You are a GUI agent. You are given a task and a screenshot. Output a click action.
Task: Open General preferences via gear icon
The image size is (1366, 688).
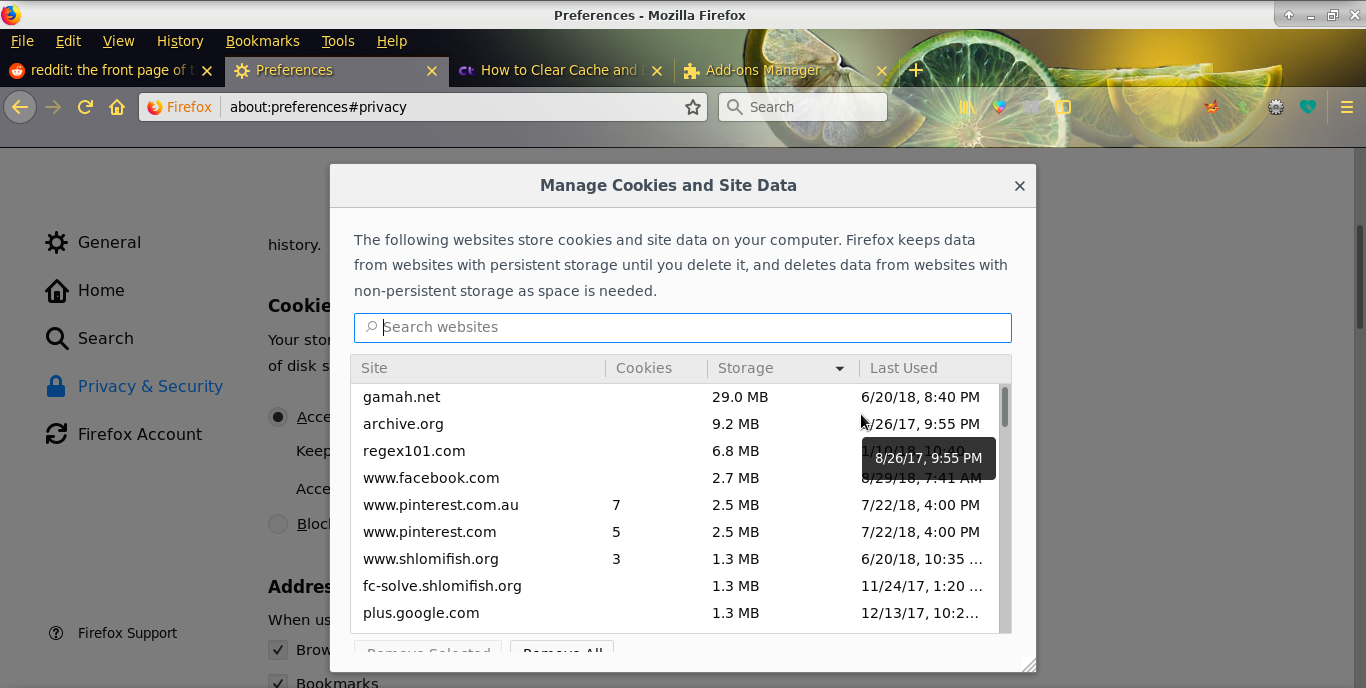tap(57, 242)
